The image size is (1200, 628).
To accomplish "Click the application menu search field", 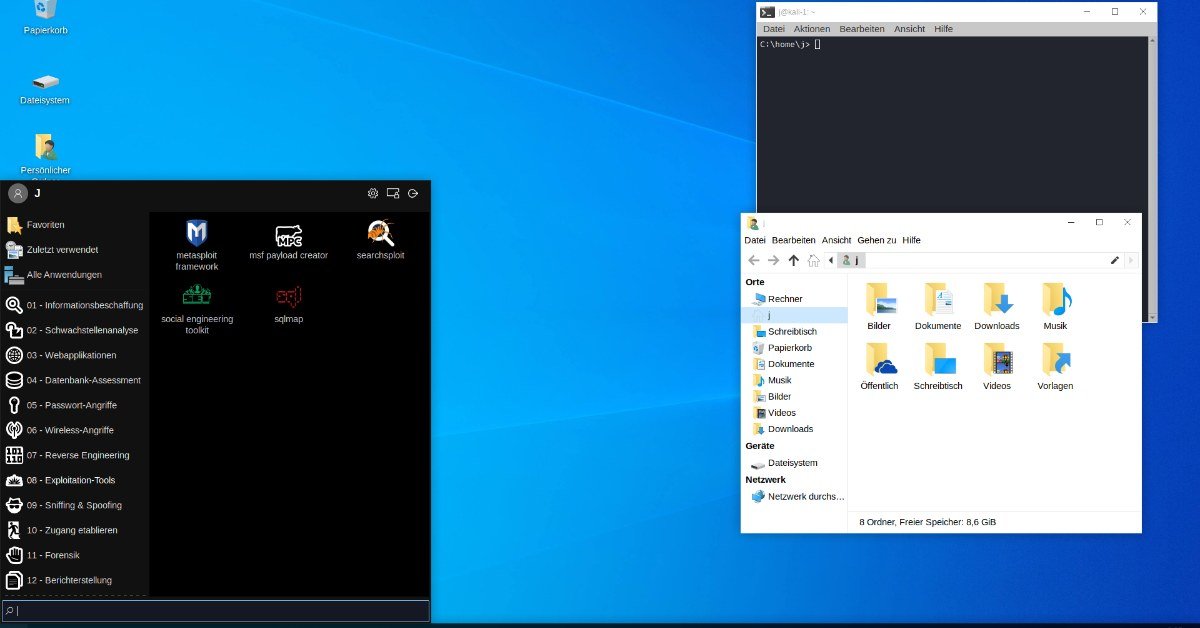I will tap(216, 610).
